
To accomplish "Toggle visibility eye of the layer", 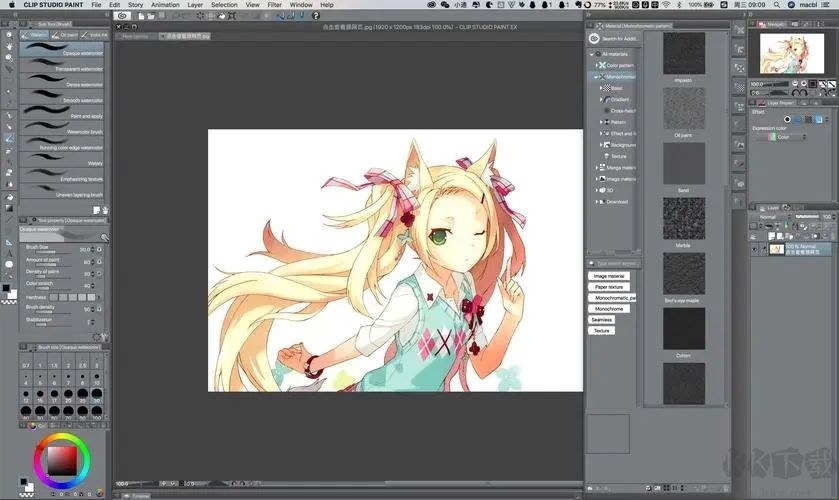I will 755,248.
